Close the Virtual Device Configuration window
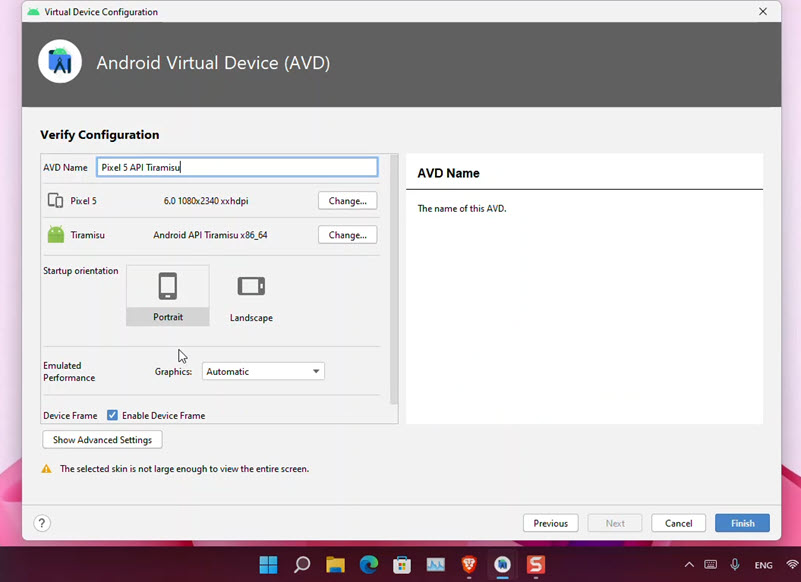Screen dimensions: 801x582 [763, 11]
